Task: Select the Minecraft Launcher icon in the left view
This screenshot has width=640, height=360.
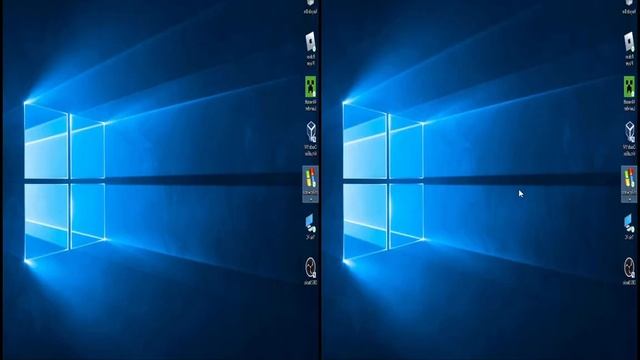Action: pyautogui.click(x=311, y=87)
